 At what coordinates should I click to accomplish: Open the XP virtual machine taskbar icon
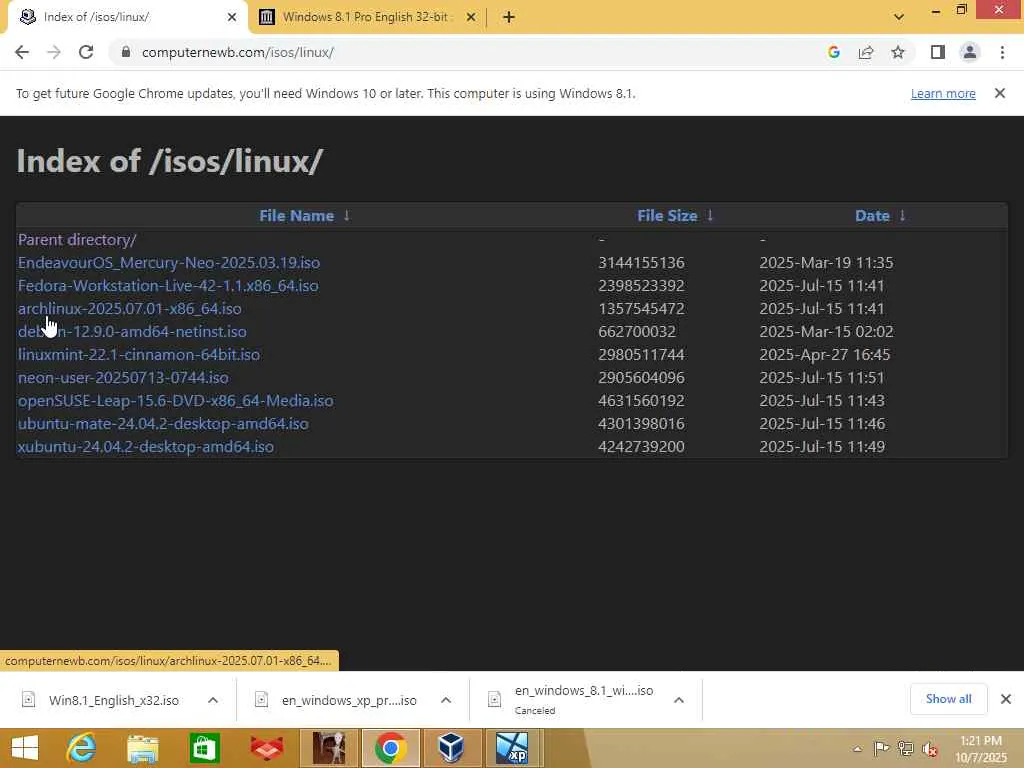pos(512,748)
